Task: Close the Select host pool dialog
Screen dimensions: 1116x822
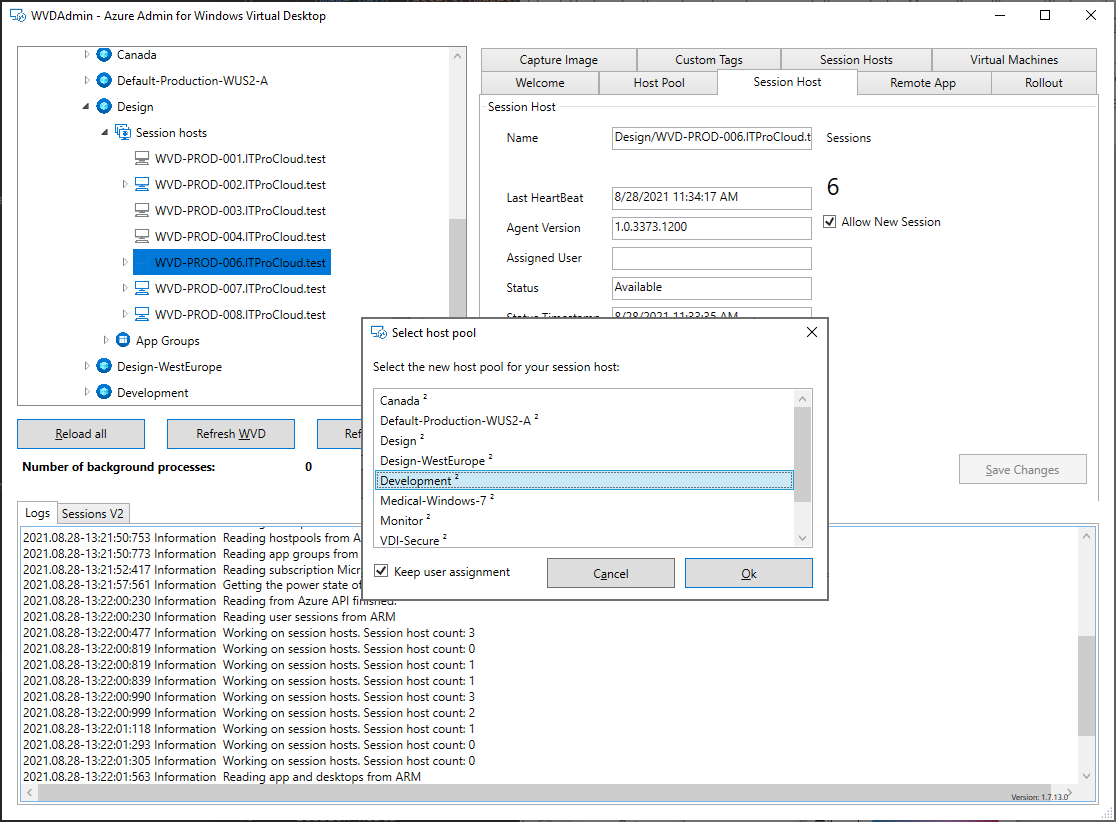Action: [811, 332]
